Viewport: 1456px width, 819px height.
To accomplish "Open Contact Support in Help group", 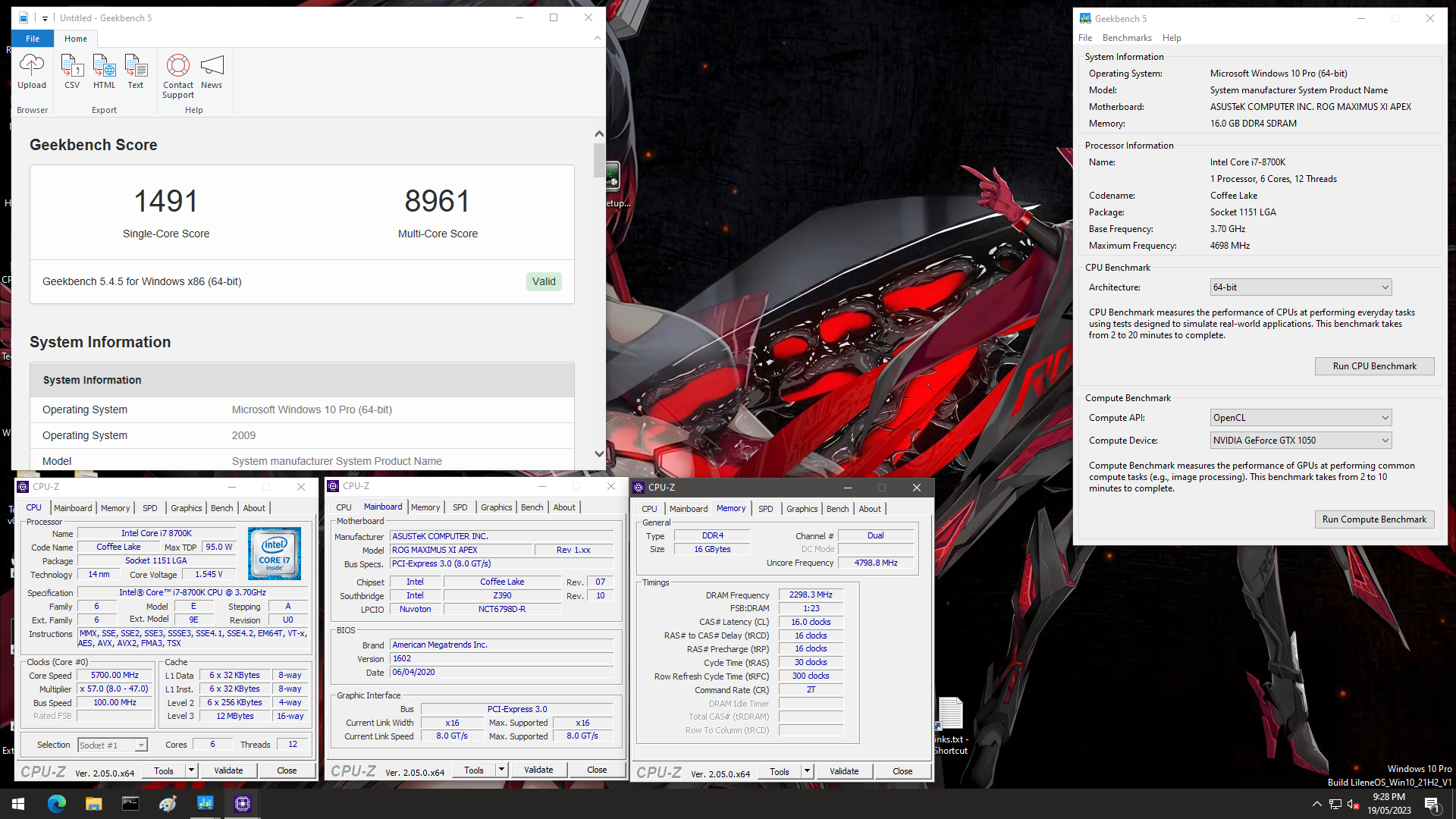I will (x=178, y=76).
